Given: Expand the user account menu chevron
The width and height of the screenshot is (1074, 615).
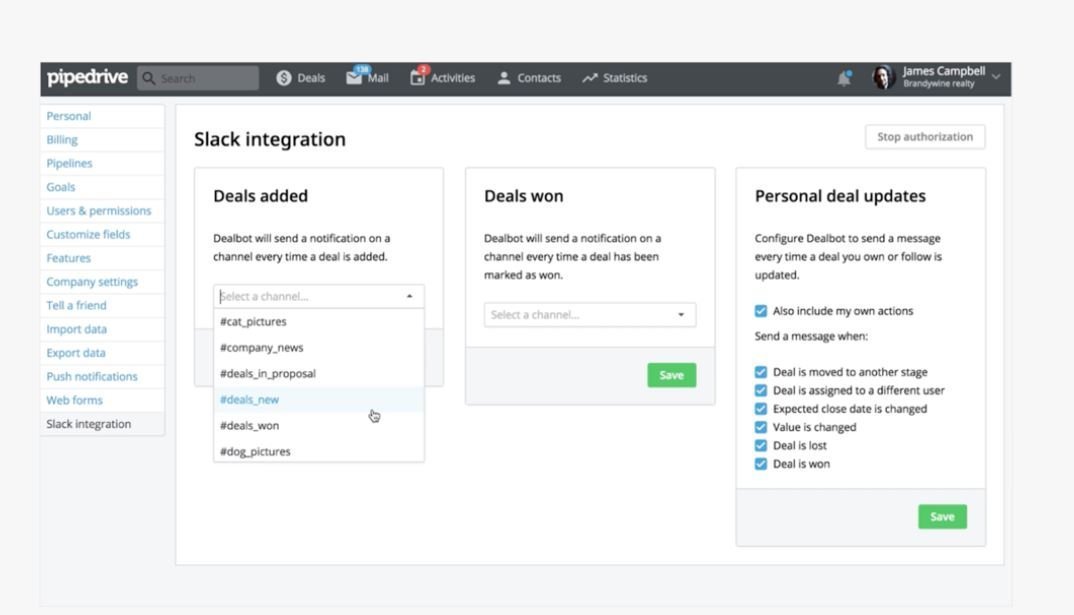Looking at the screenshot, I should tap(996, 77).
